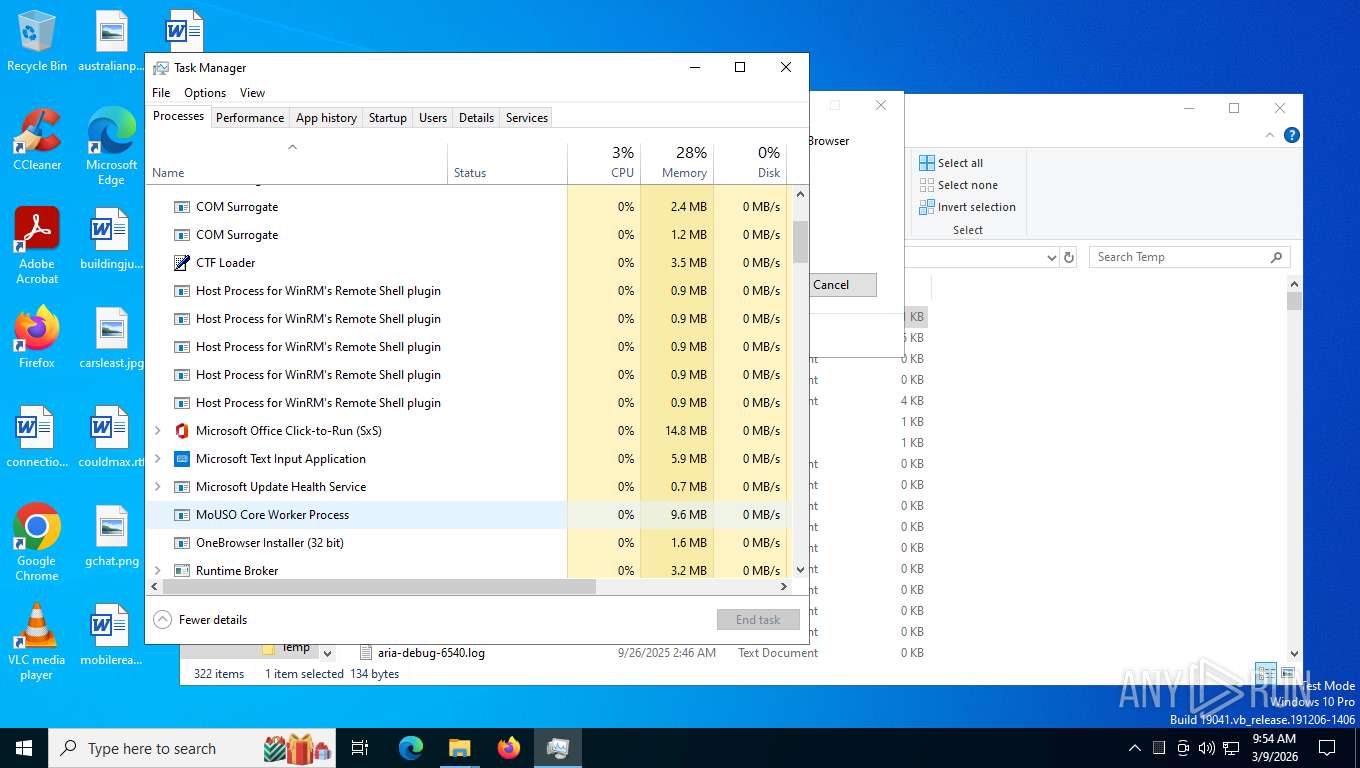Switch Explorer to details view icon
This screenshot has height=768, width=1360.
[x=1265, y=673]
